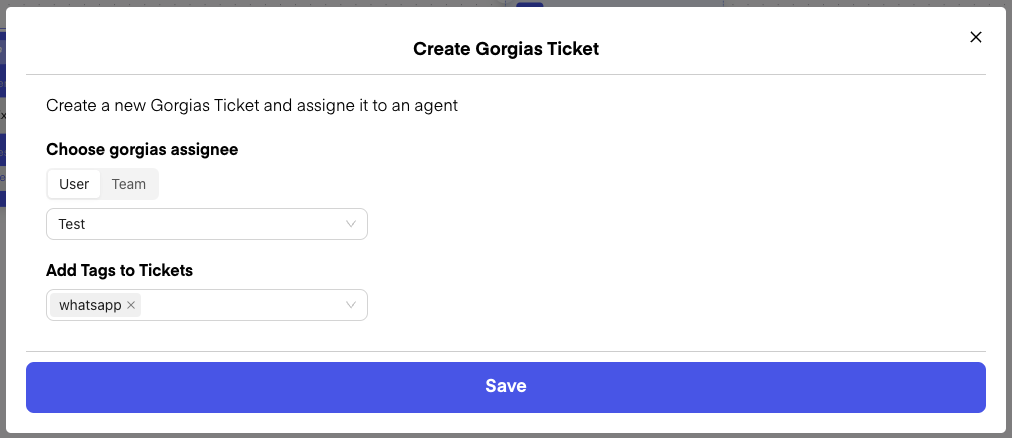This screenshot has height=438, width=1012.
Task: Switch assignee type to Team
Action: (x=129, y=184)
